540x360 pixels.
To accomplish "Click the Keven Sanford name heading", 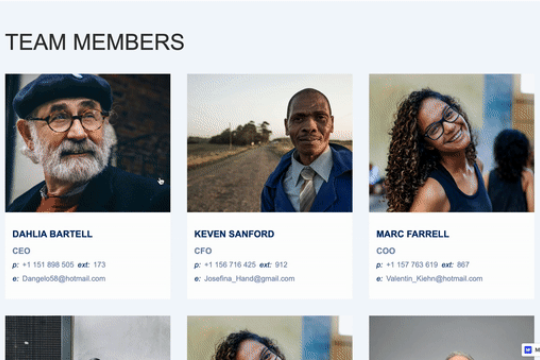I will click(x=234, y=234).
